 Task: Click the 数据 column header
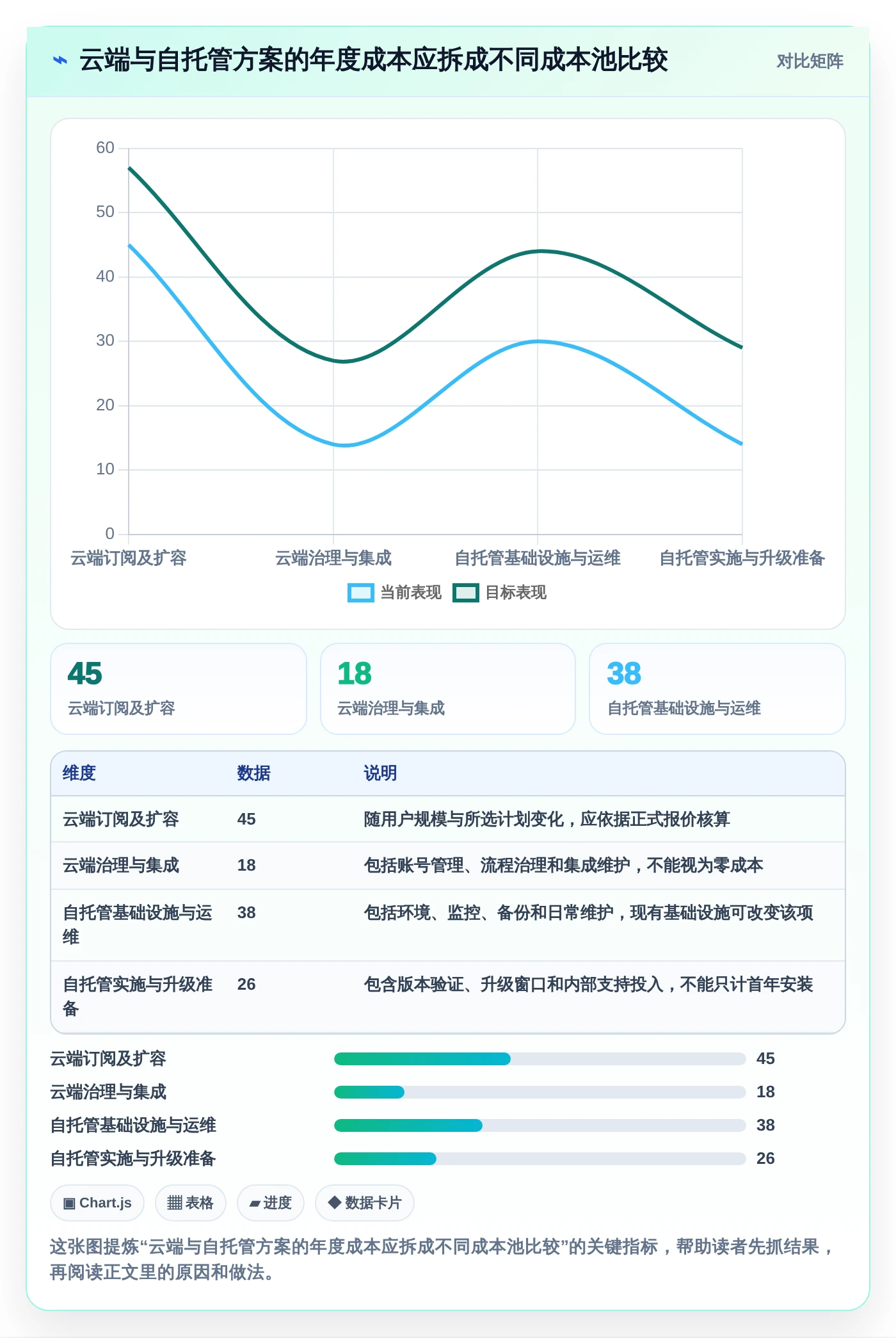(254, 773)
